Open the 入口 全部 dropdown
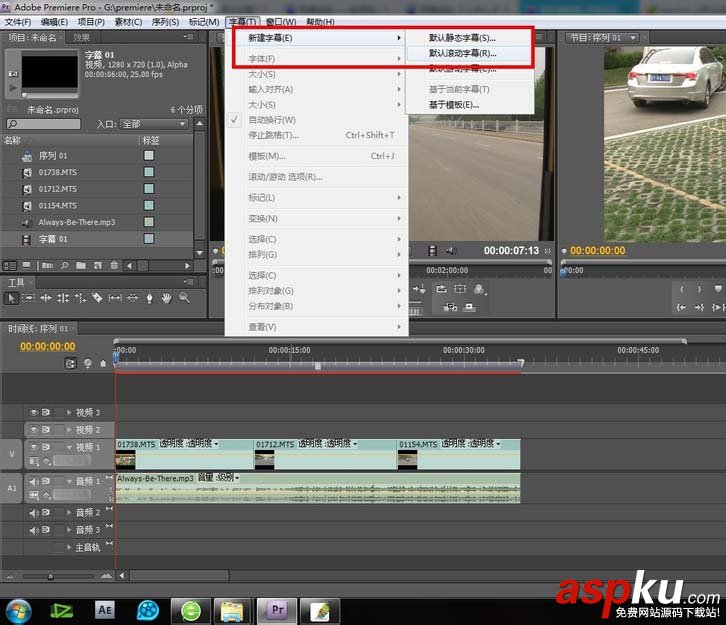The image size is (726, 625). tap(154, 124)
